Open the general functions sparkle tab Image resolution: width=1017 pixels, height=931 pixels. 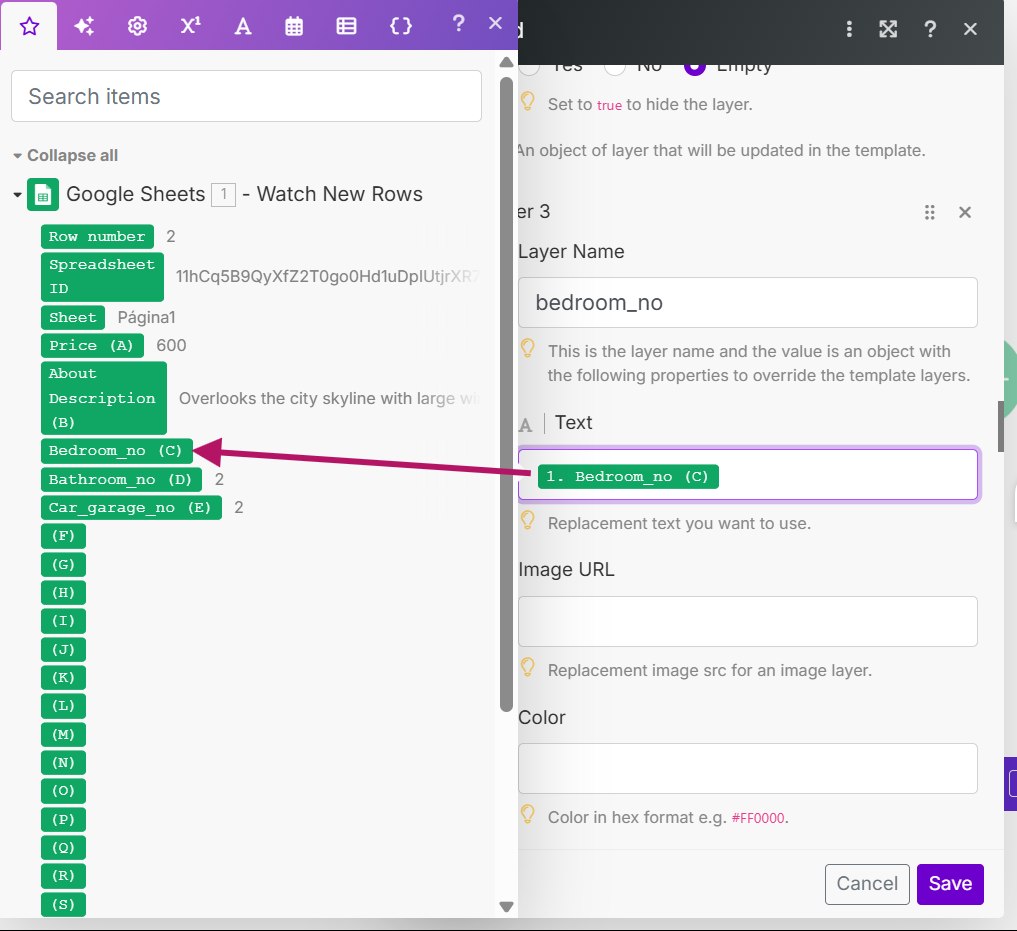coord(84,26)
